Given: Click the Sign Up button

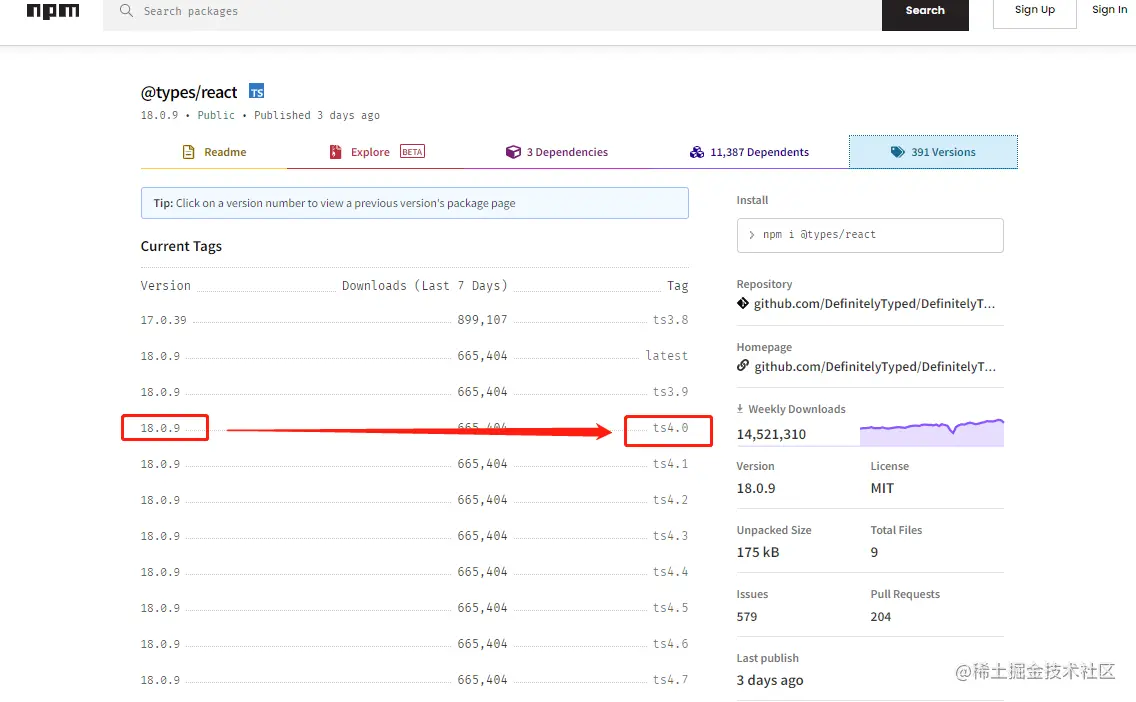Looking at the screenshot, I should pyautogui.click(x=1035, y=11).
